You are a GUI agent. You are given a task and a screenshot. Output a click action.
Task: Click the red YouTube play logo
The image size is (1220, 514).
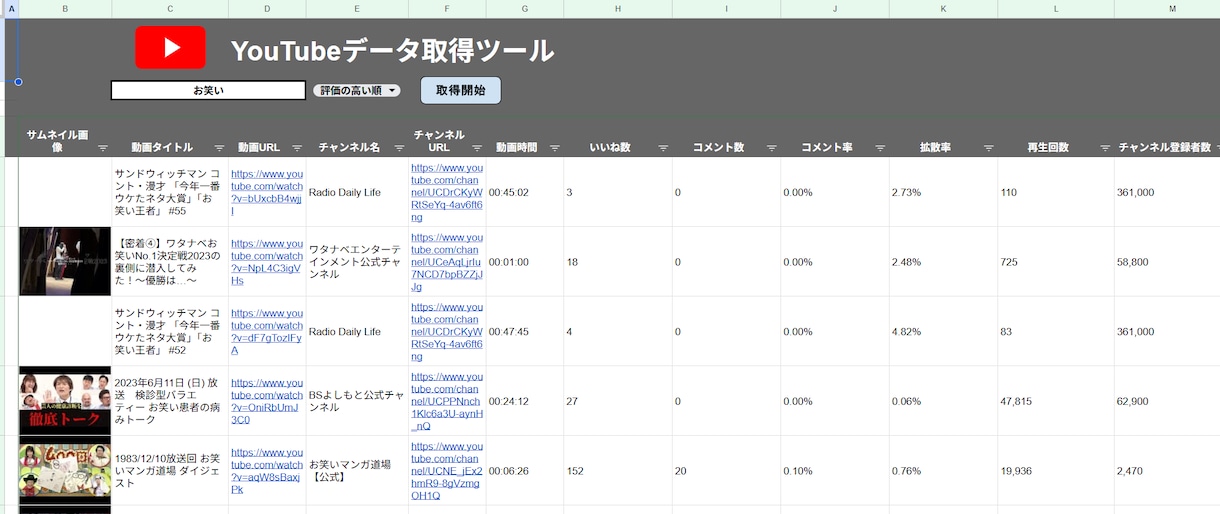[171, 47]
